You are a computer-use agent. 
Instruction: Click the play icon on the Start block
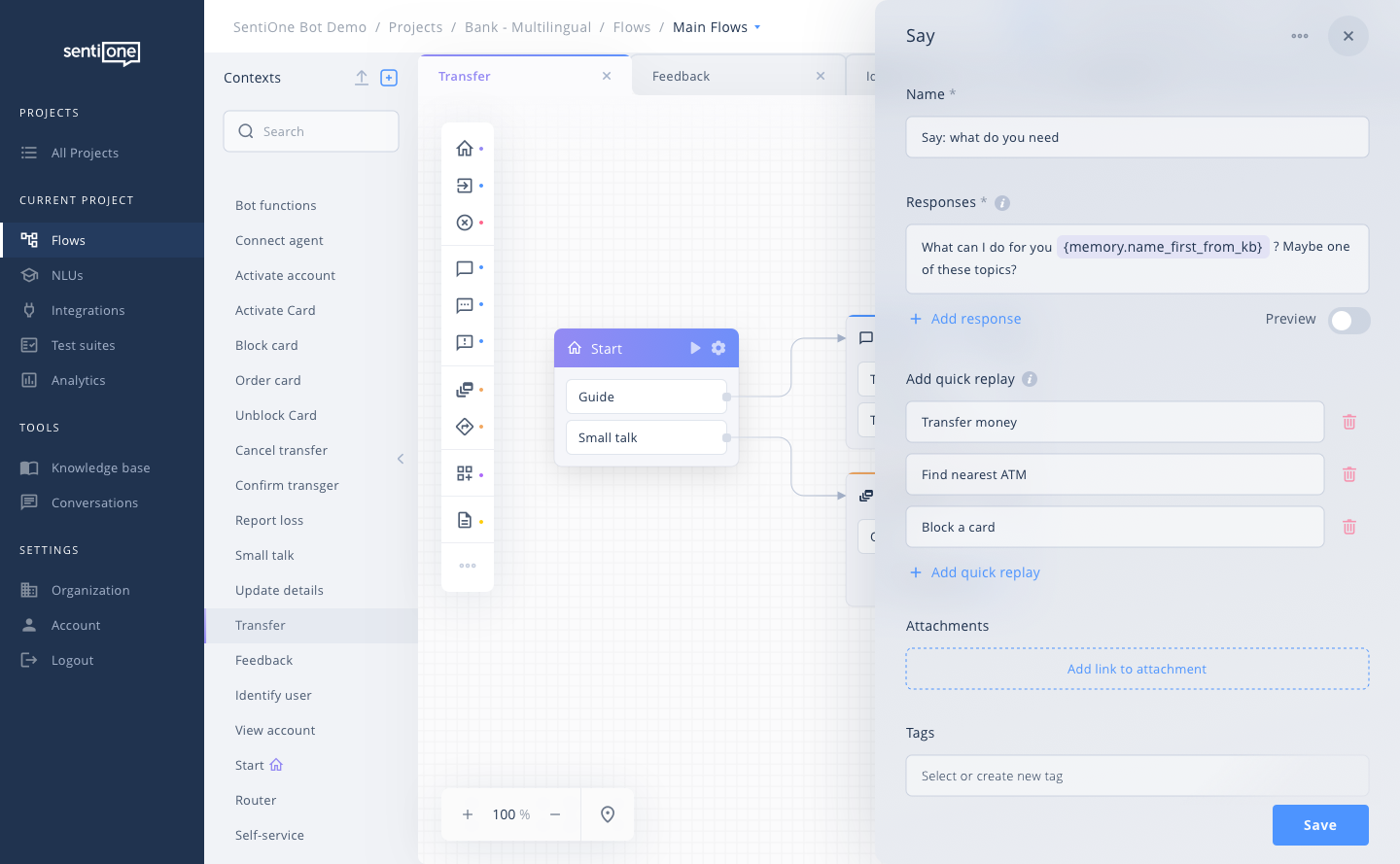(x=695, y=348)
